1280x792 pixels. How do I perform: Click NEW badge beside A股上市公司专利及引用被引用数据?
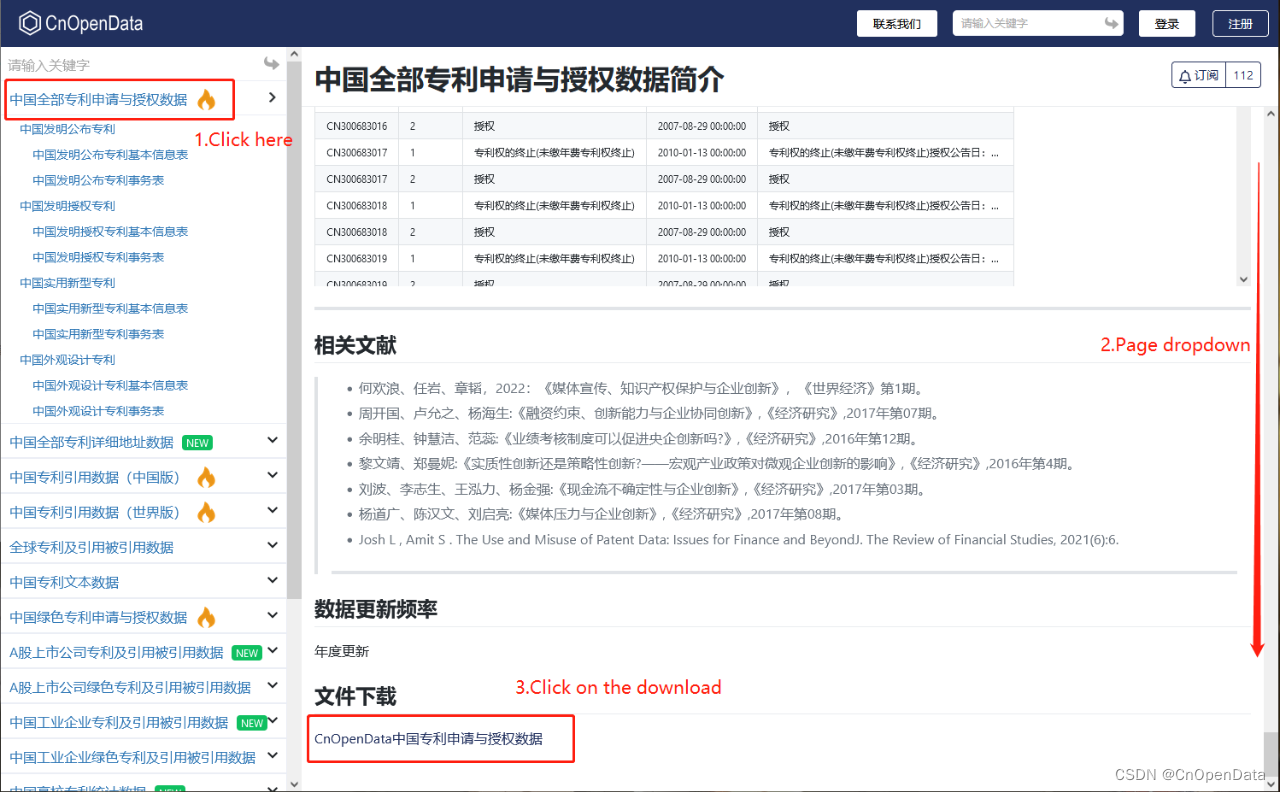[247, 653]
